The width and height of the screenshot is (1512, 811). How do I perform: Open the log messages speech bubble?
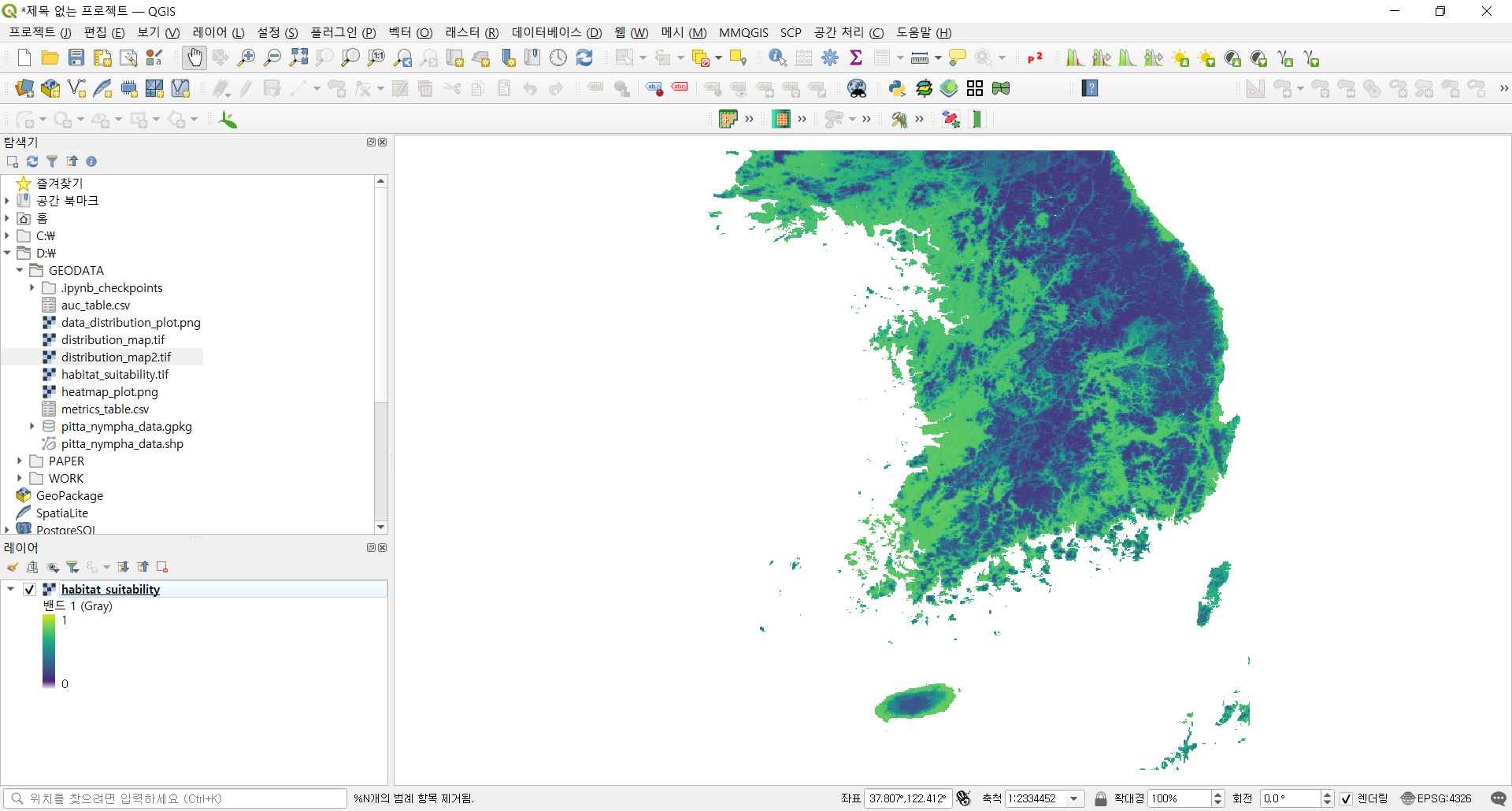1498,798
